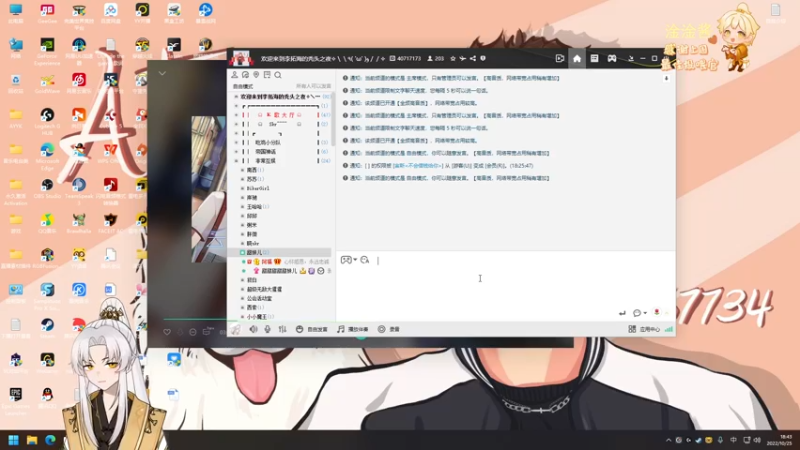
Task: Select the 小小魔王 channel
Action: click(x=257, y=317)
